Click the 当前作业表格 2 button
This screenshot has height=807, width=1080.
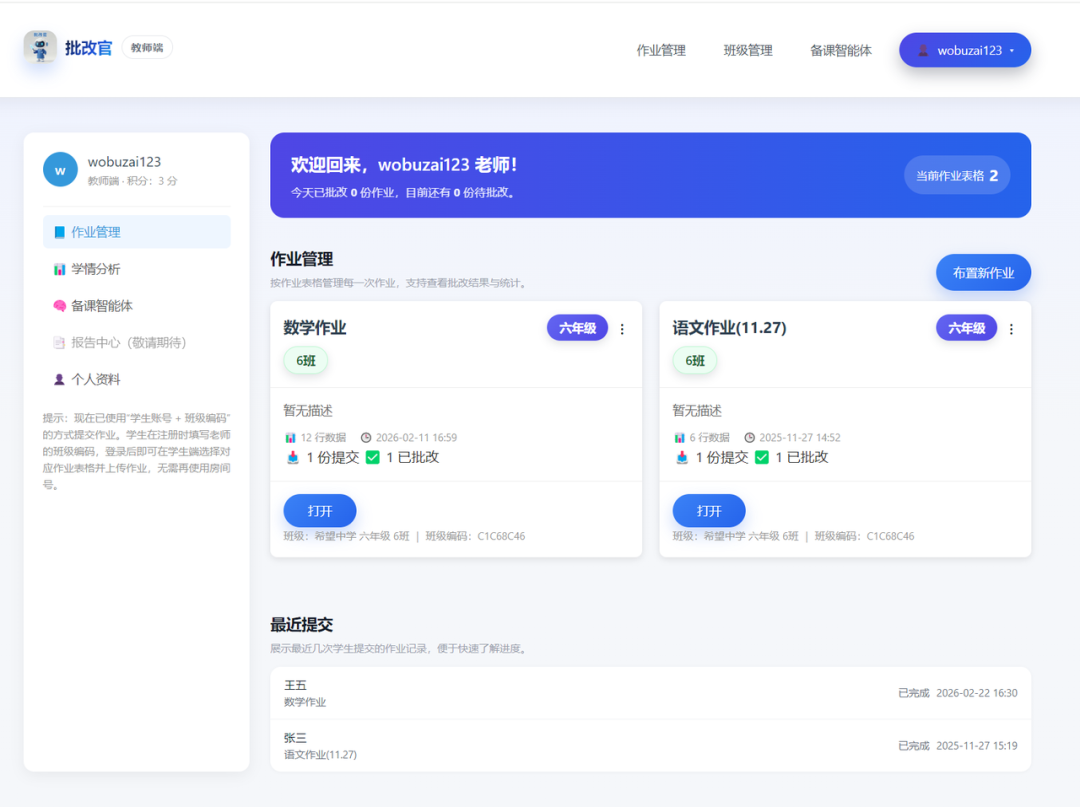point(956,174)
